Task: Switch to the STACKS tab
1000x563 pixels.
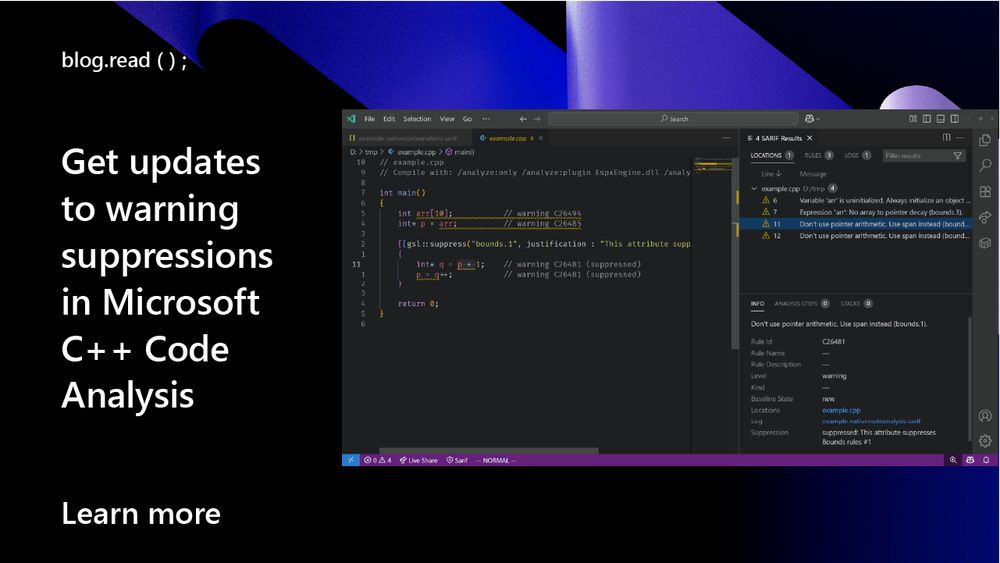Action: pos(857,303)
